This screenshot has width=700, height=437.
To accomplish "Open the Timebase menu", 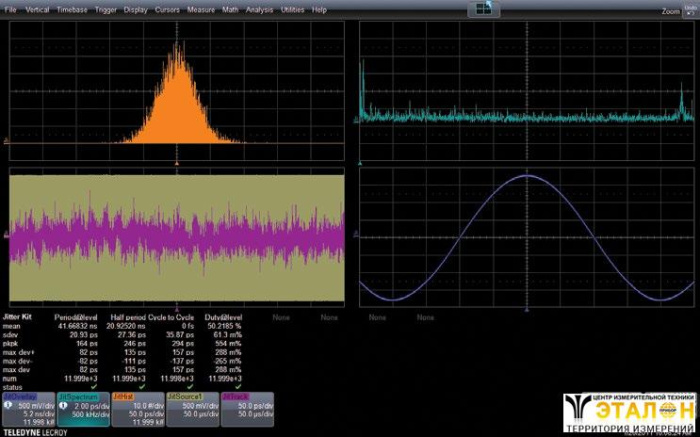I will pyautogui.click(x=71, y=9).
